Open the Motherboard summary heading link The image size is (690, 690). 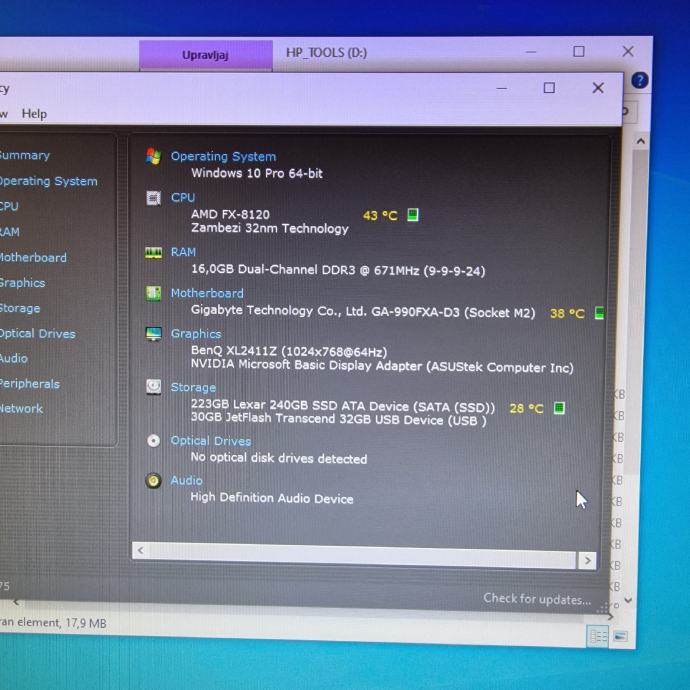pos(207,293)
